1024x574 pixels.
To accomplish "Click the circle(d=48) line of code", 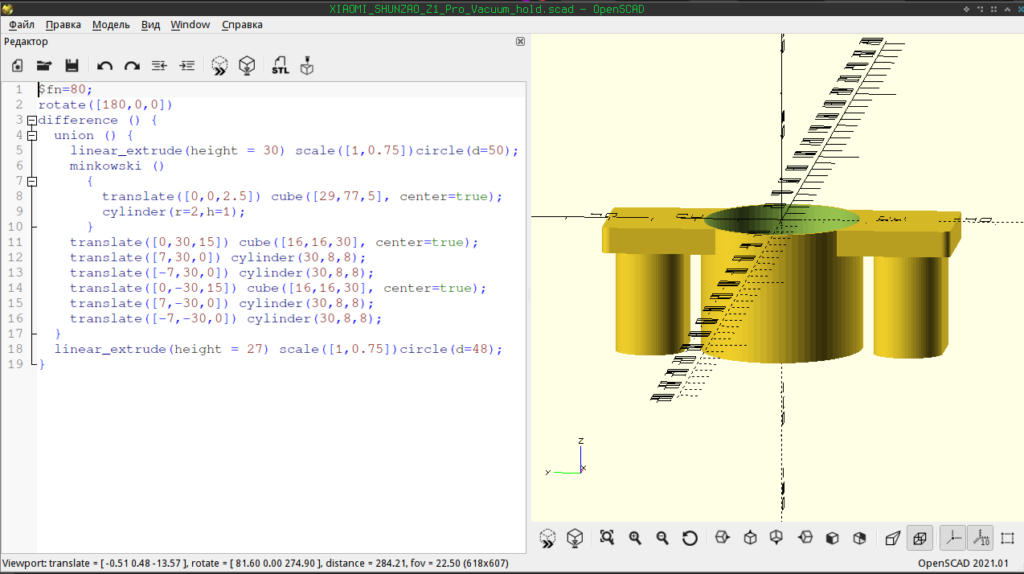I will (278, 349).
